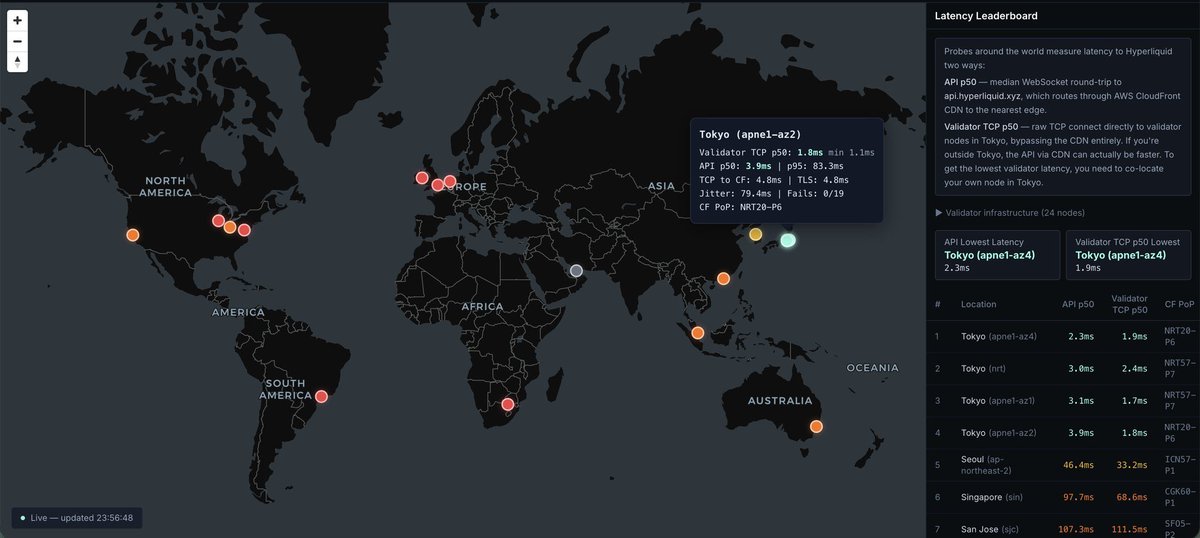Screen dimensions: 1200x538
Task: Select the San Jose (sjc) leaderboard row
Action: [1063, 526]
